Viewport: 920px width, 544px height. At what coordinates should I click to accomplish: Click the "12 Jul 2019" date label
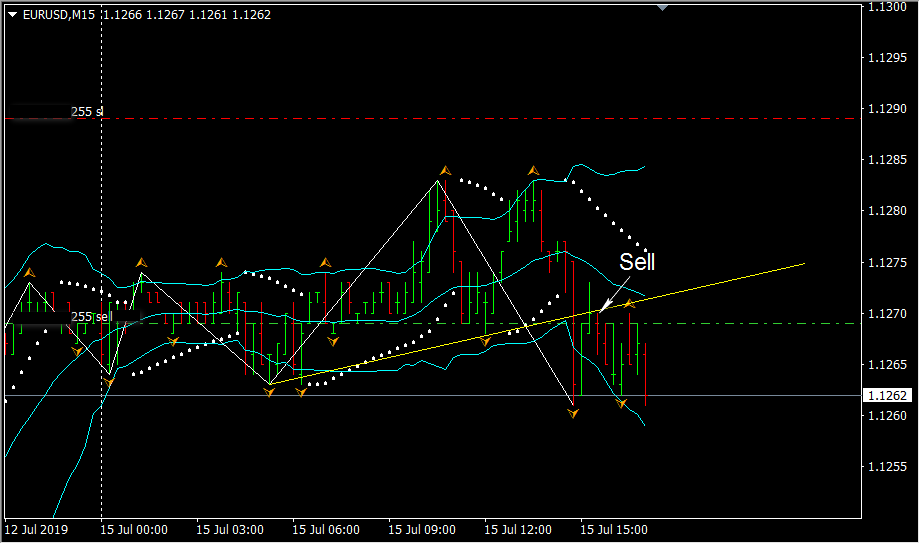click(36, 530)
